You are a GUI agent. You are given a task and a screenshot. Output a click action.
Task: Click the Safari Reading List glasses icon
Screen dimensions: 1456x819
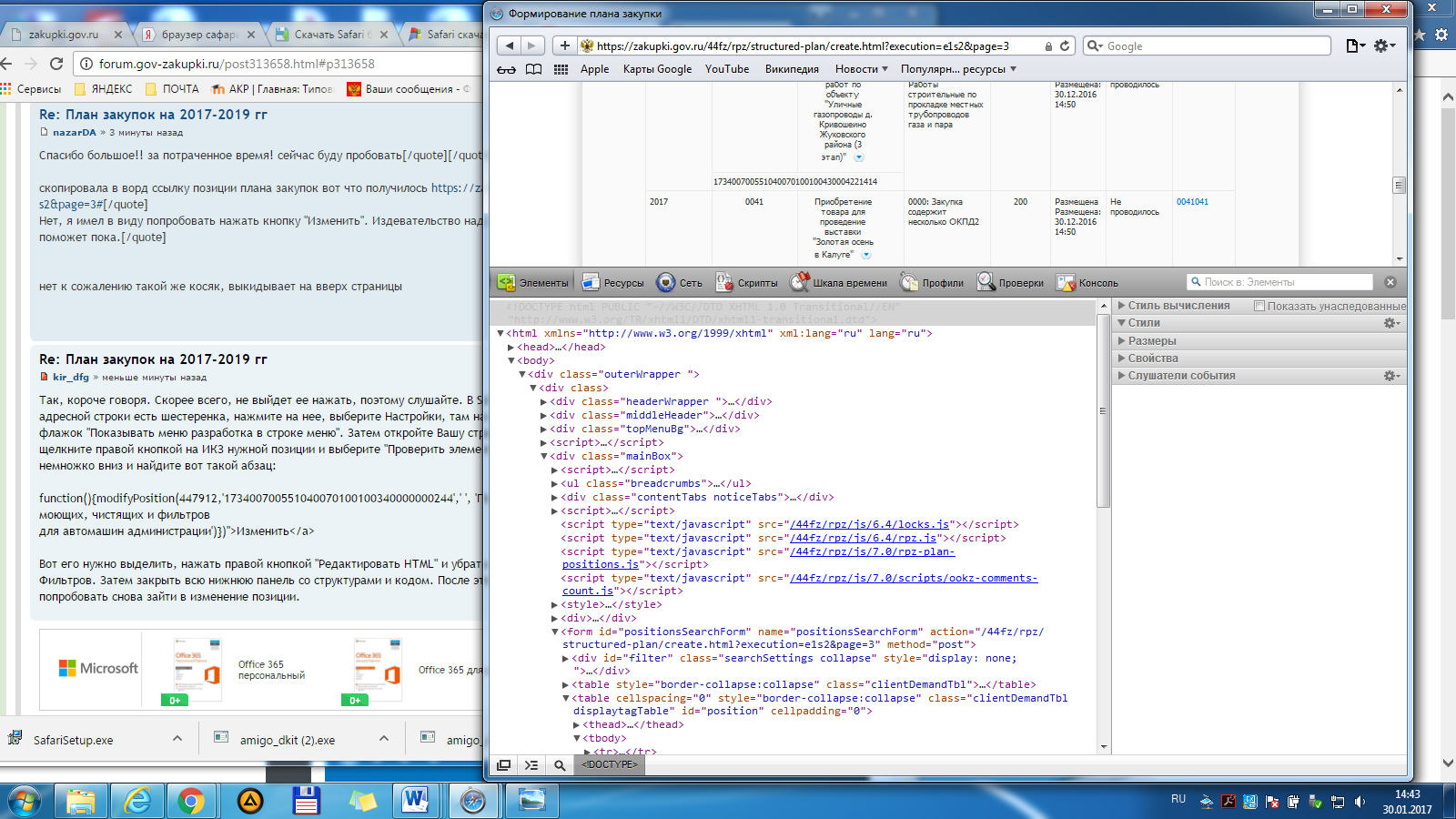point(506,69)
